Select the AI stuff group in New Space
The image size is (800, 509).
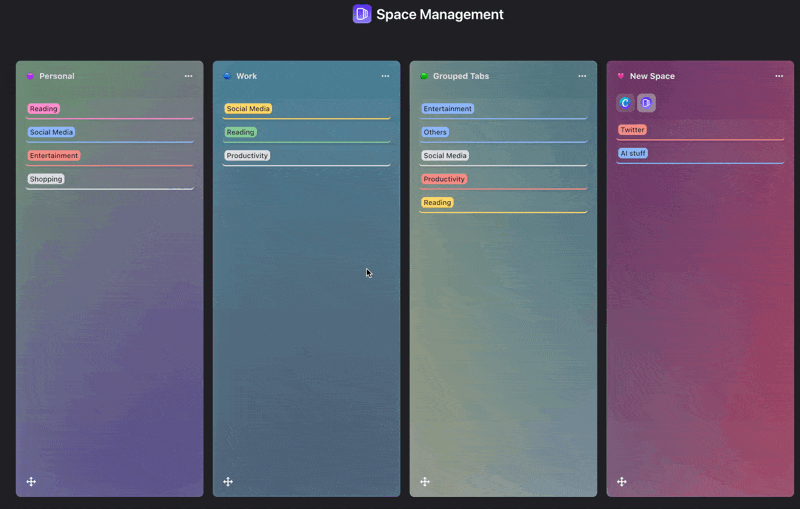[x=633, y=154]
